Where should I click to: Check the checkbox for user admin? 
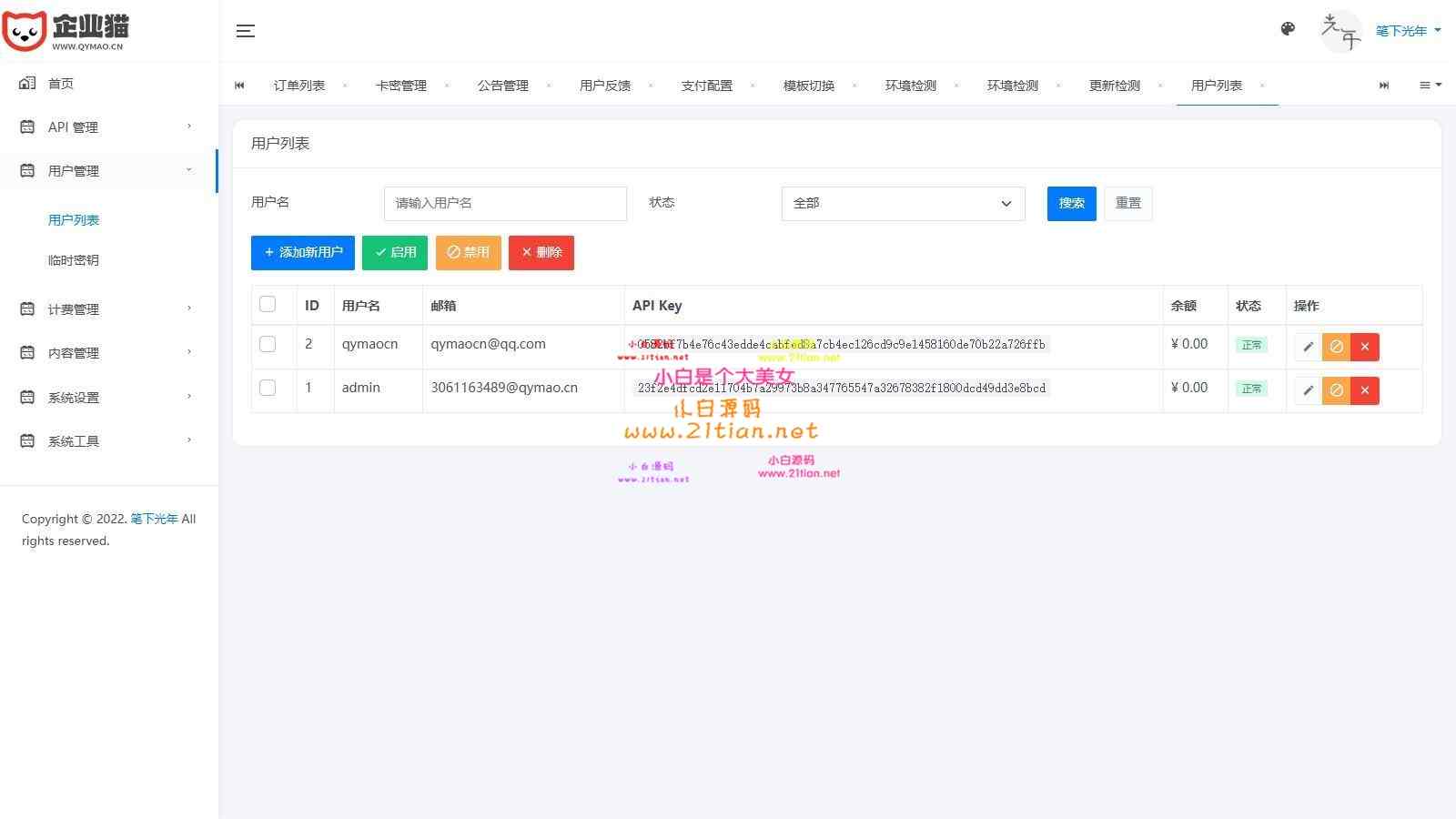pos(267,388)
